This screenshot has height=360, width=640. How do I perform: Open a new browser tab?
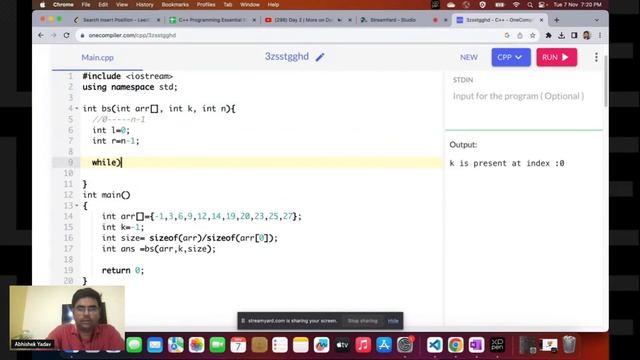pos(556,20)
